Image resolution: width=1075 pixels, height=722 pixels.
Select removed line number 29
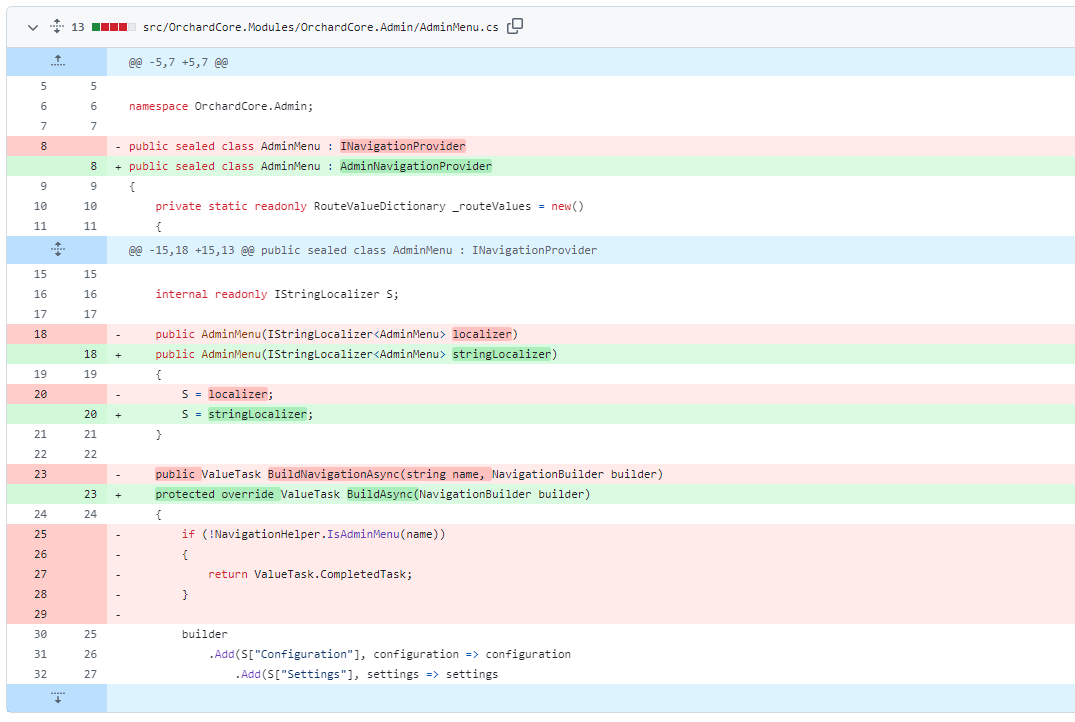tap(40, 614)
